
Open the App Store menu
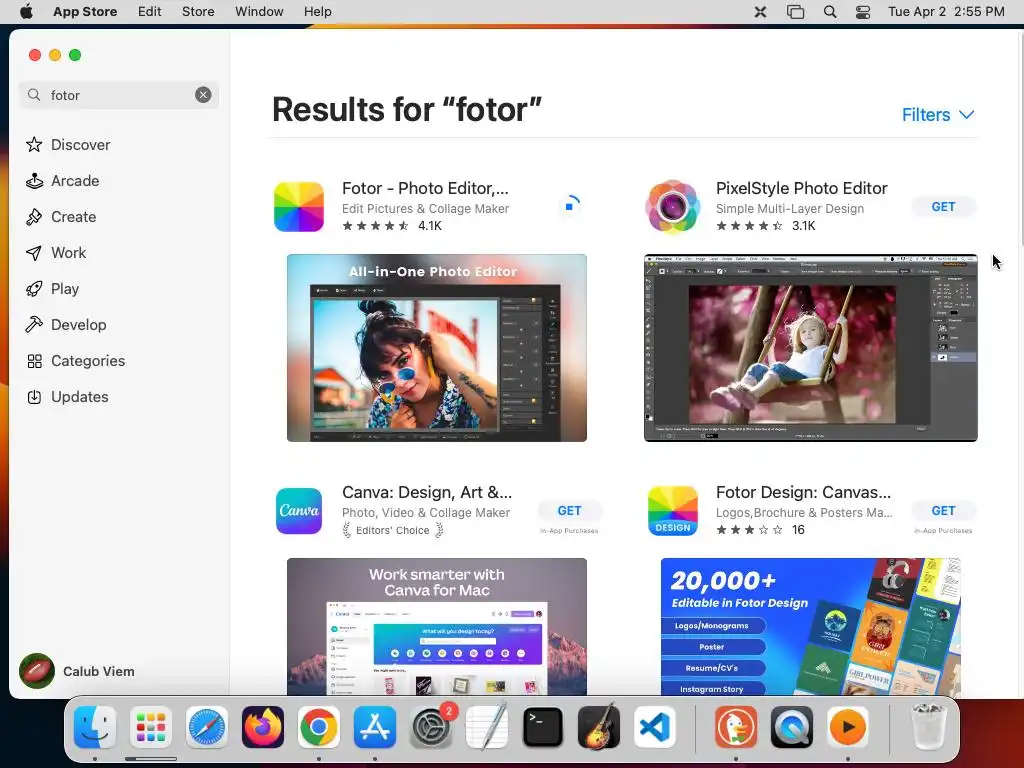click(85, 12)
